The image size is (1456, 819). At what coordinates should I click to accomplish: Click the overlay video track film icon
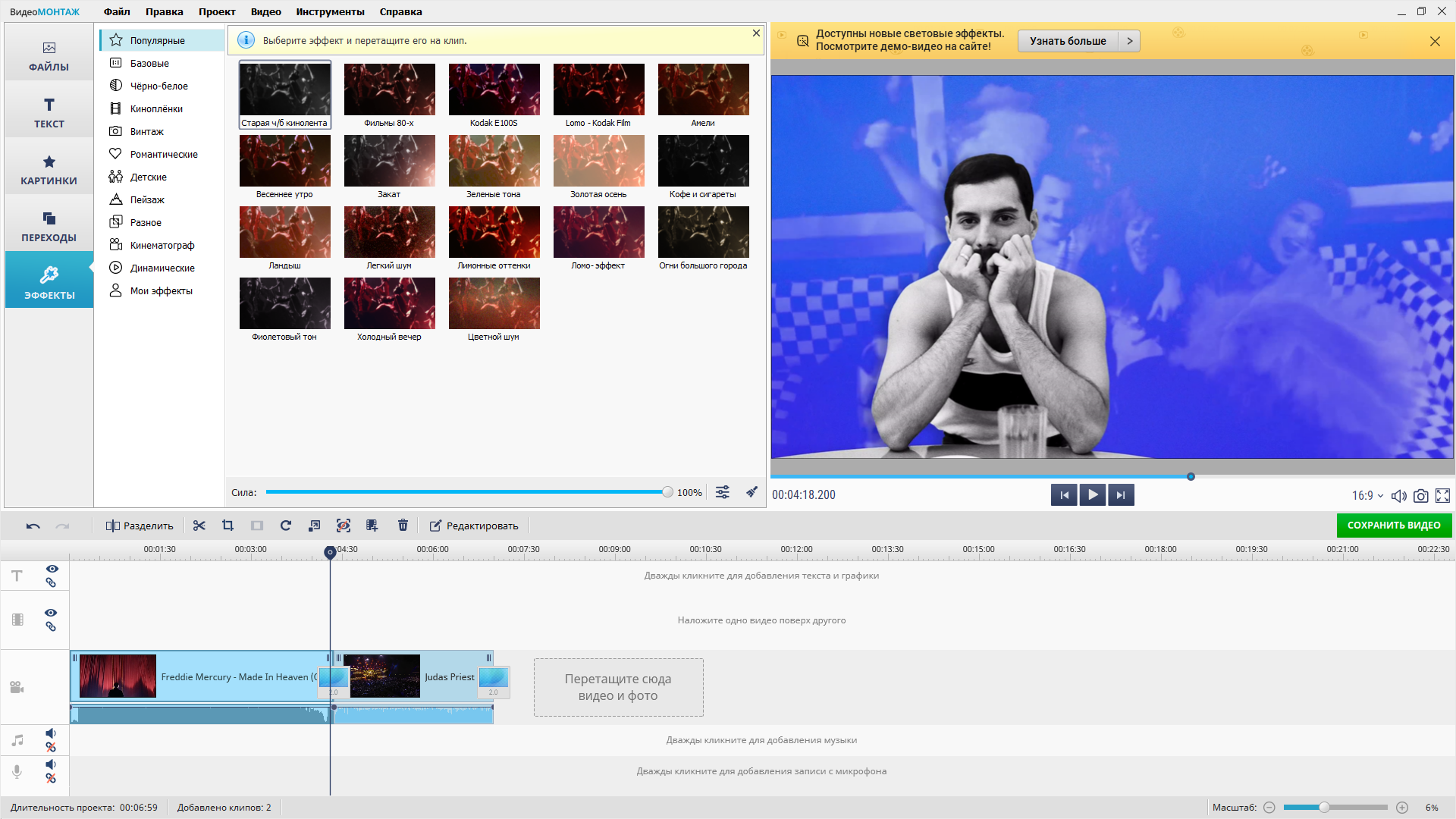(x=17, y=620)
